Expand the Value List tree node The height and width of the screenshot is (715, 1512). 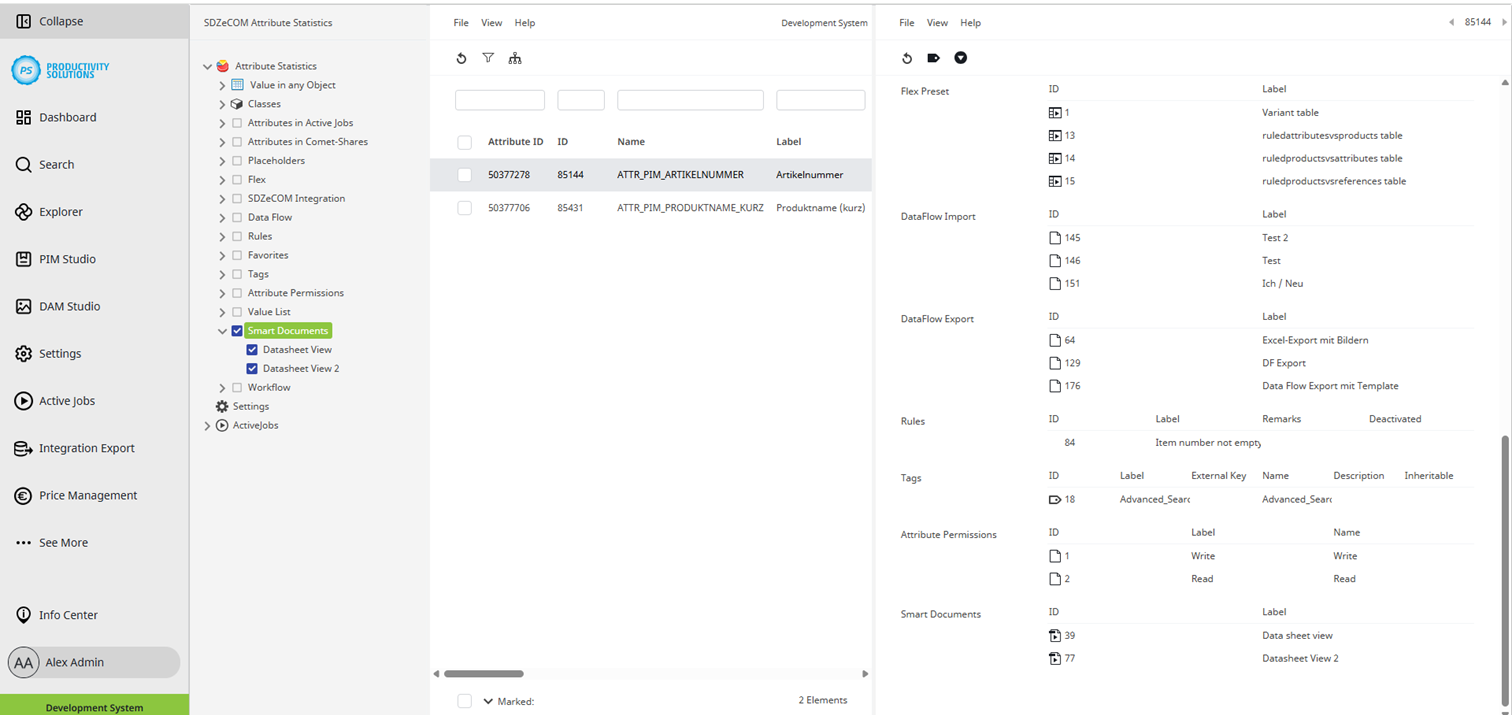coord(222,312)
